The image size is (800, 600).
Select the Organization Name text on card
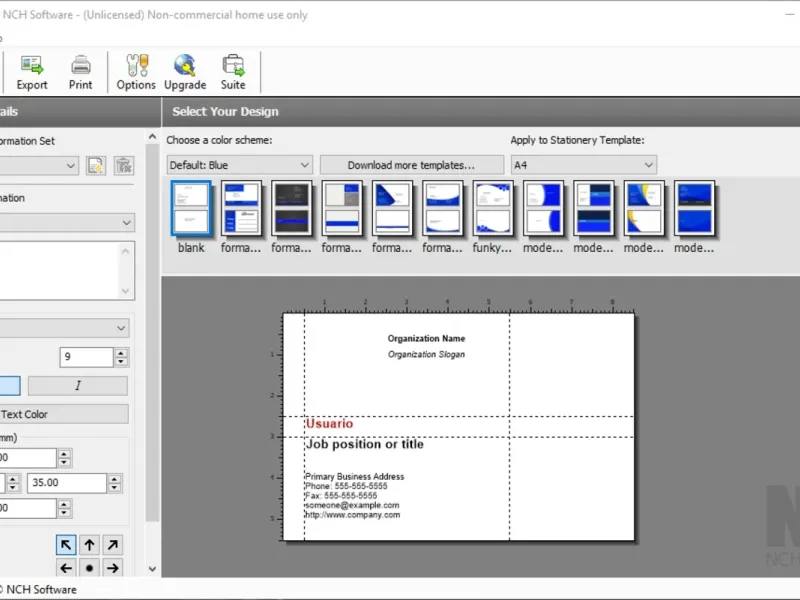[426, 338]
